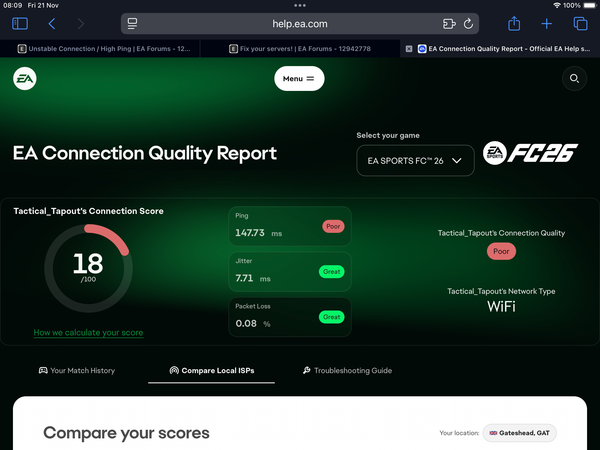This screenshot has width=600, height=450.
Task: Tap the help.ea.com address field
Action: click(x=299, y=23)
